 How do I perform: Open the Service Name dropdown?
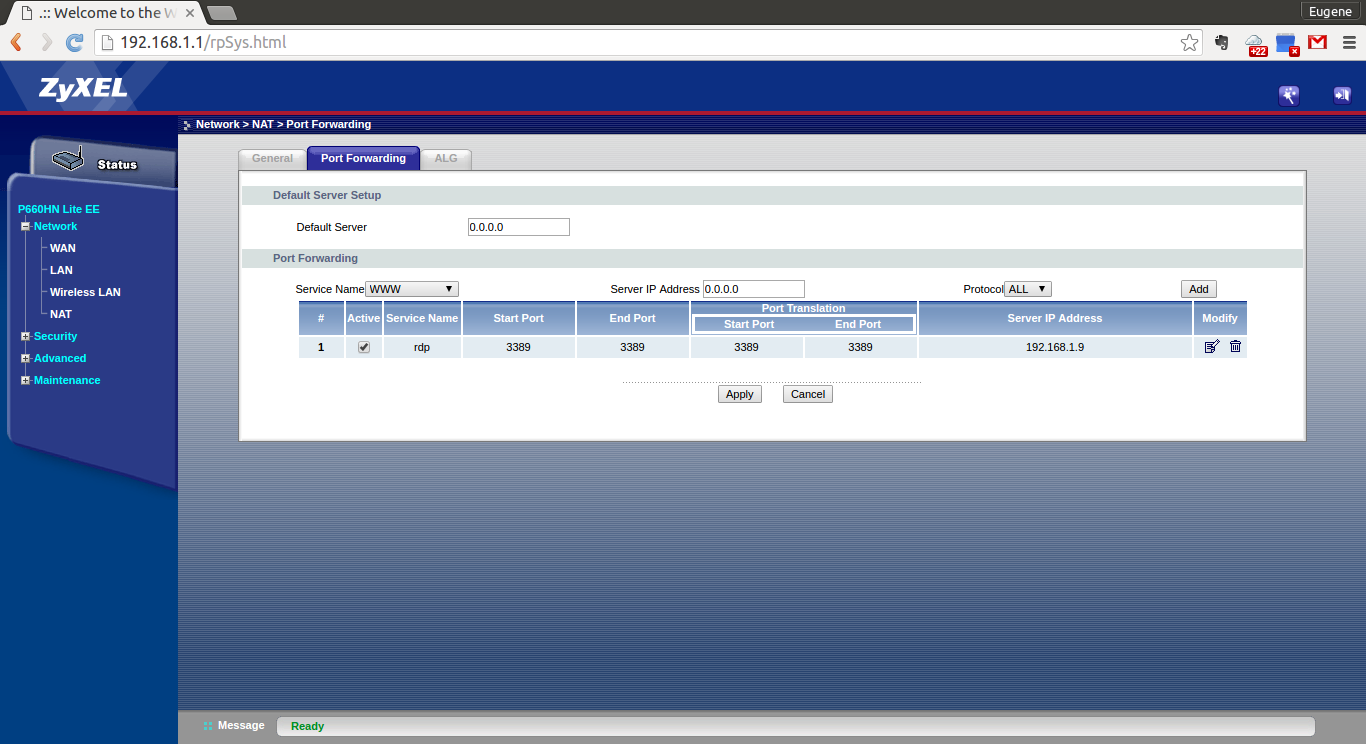412,289
